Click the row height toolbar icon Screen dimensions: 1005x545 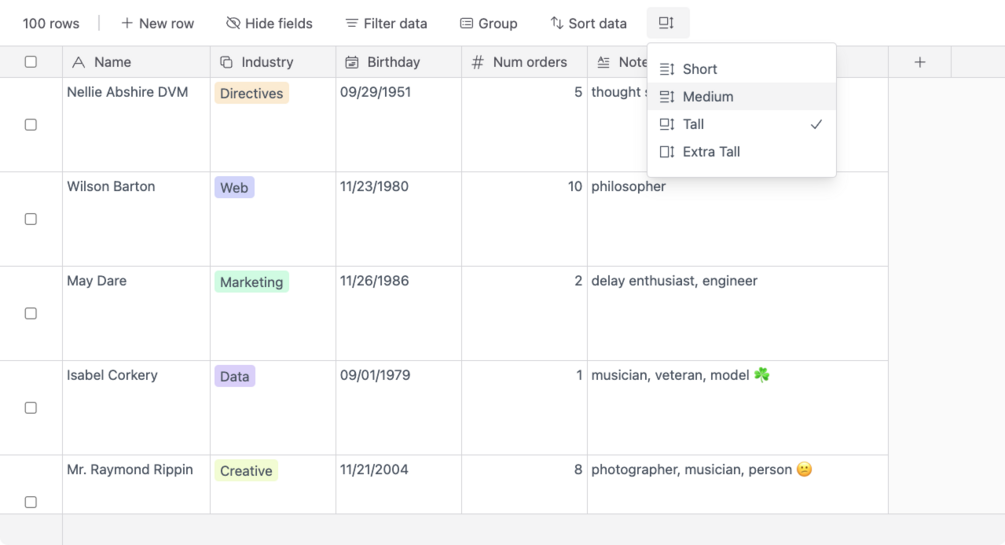tap(667, 23)
